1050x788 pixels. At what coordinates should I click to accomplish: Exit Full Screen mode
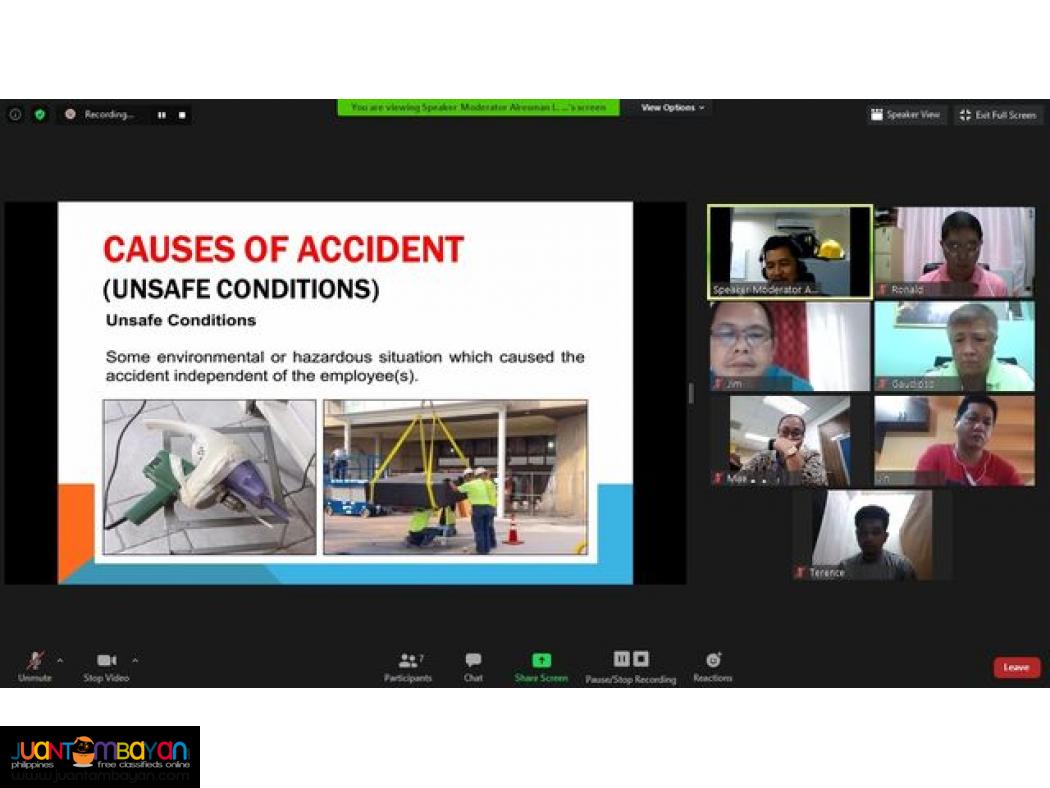click(x=997, y=115)
